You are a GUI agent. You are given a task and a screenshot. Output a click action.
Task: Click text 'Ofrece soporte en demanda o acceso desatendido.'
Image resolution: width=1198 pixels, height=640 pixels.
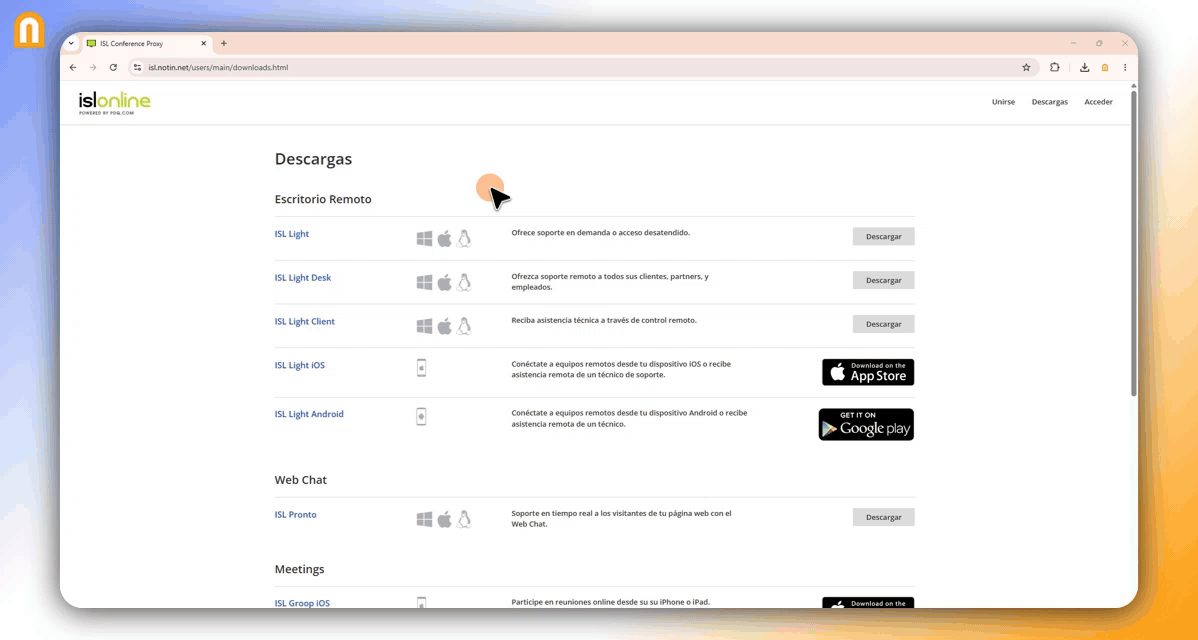[601, 232]
